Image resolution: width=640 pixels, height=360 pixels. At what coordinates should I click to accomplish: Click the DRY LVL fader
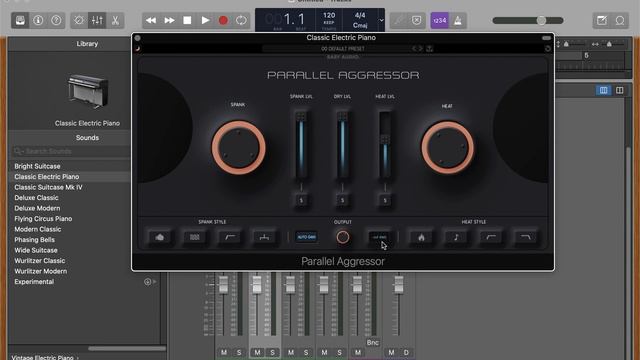[342, 145]
